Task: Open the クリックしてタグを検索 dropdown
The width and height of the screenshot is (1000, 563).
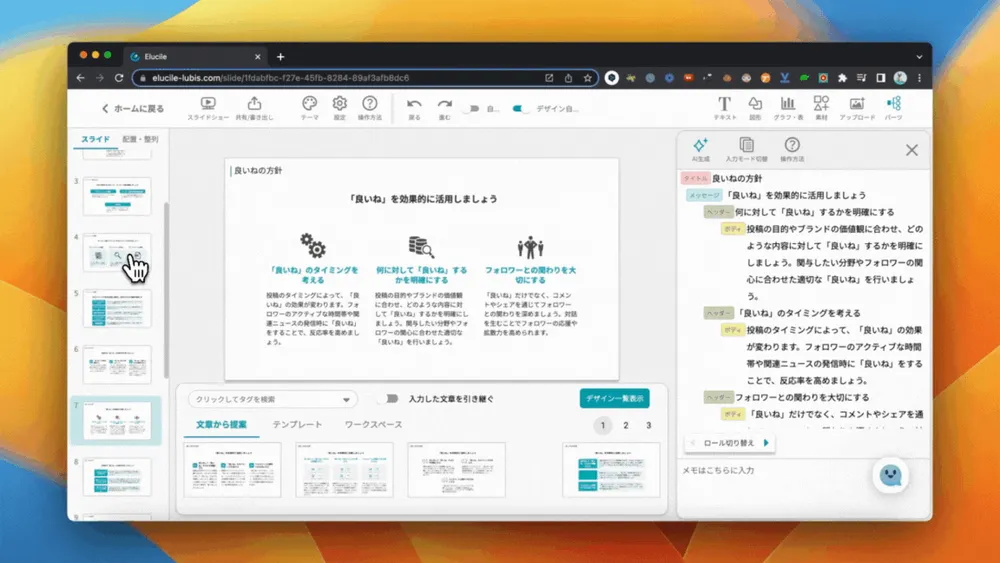Action: 272,399
